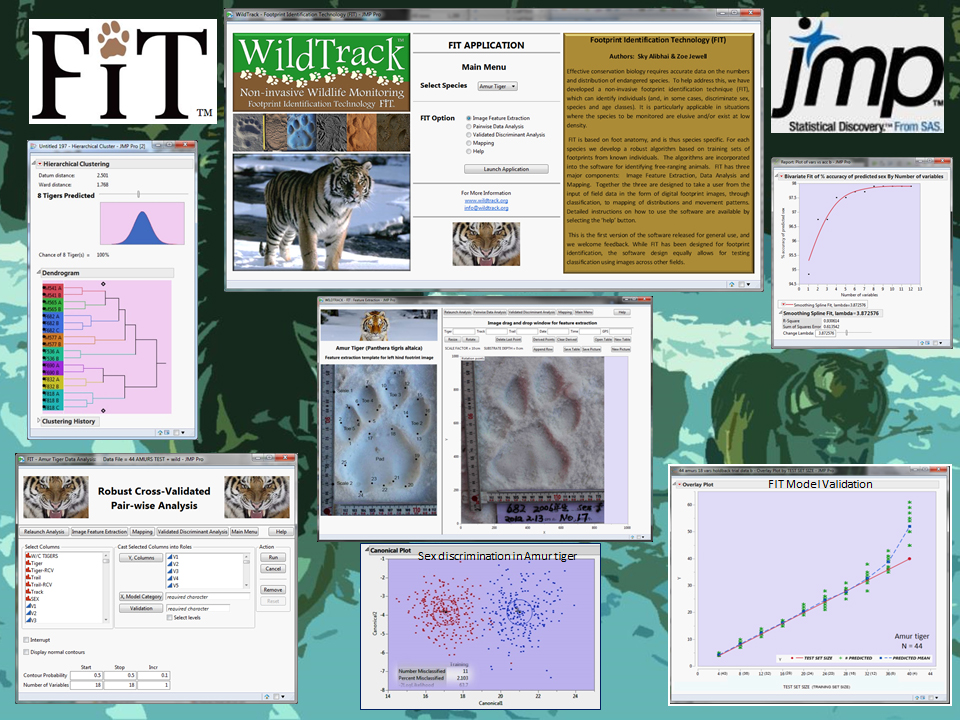Open status bar dropdown arrow in Hierarchical Cluster window
Screen dimensions: 960x720
point(184,432)
